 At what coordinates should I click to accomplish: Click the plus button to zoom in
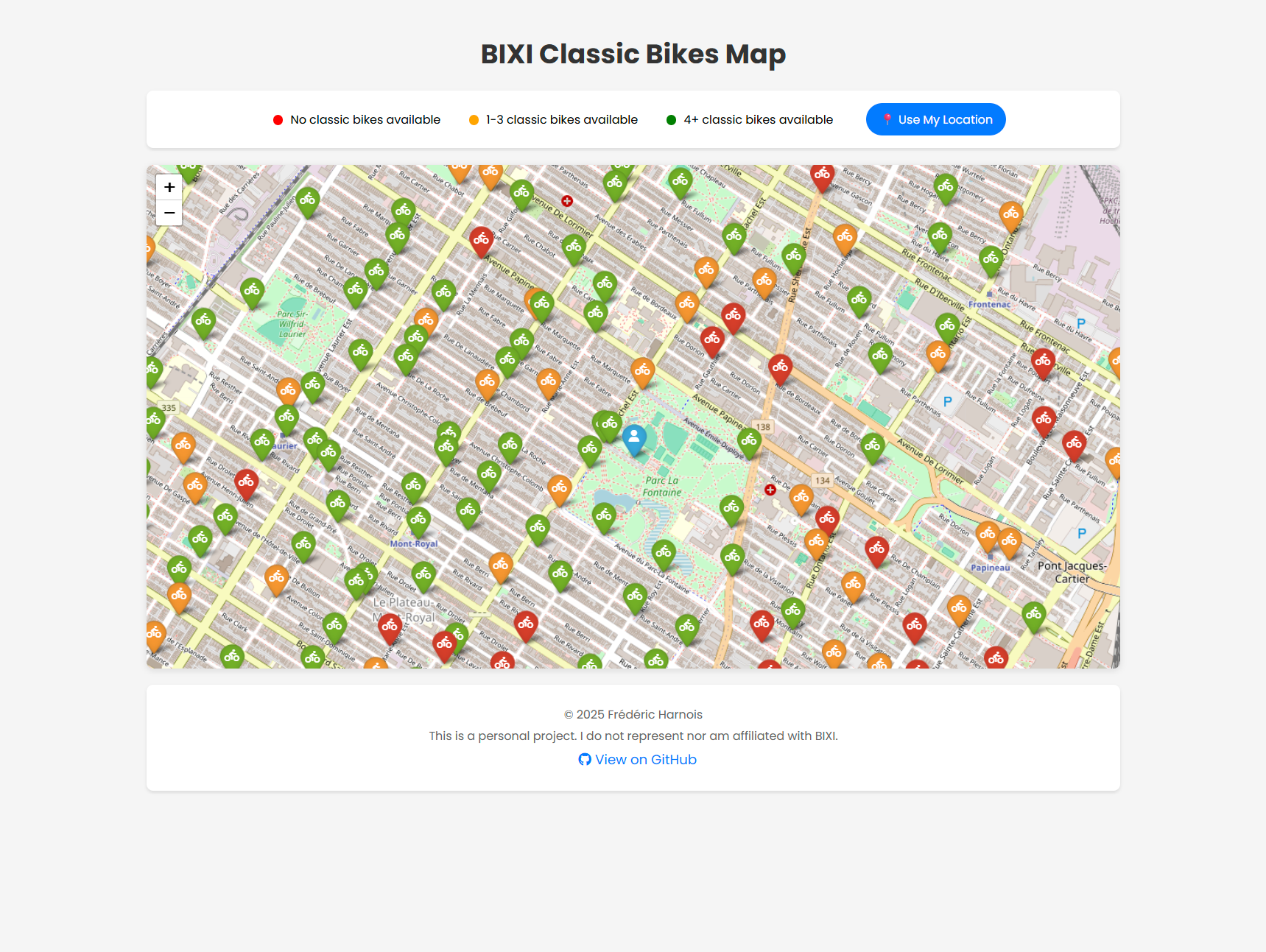169,187
